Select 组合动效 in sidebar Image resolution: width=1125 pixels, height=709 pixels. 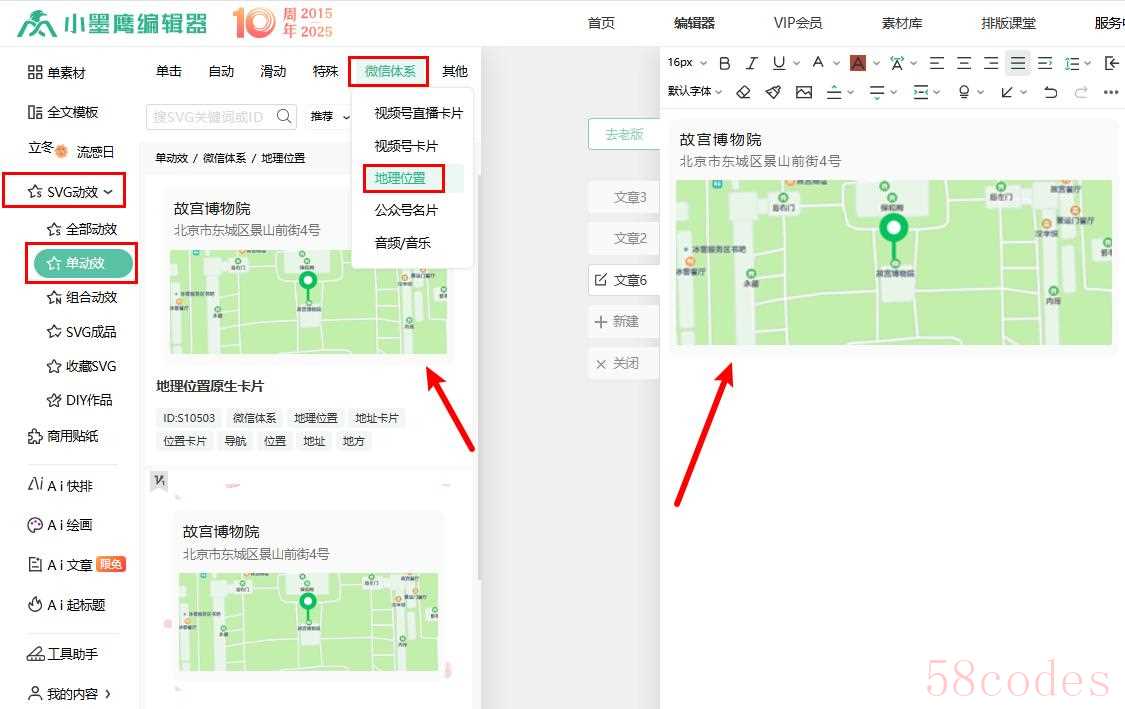click(x=82, y=297)
